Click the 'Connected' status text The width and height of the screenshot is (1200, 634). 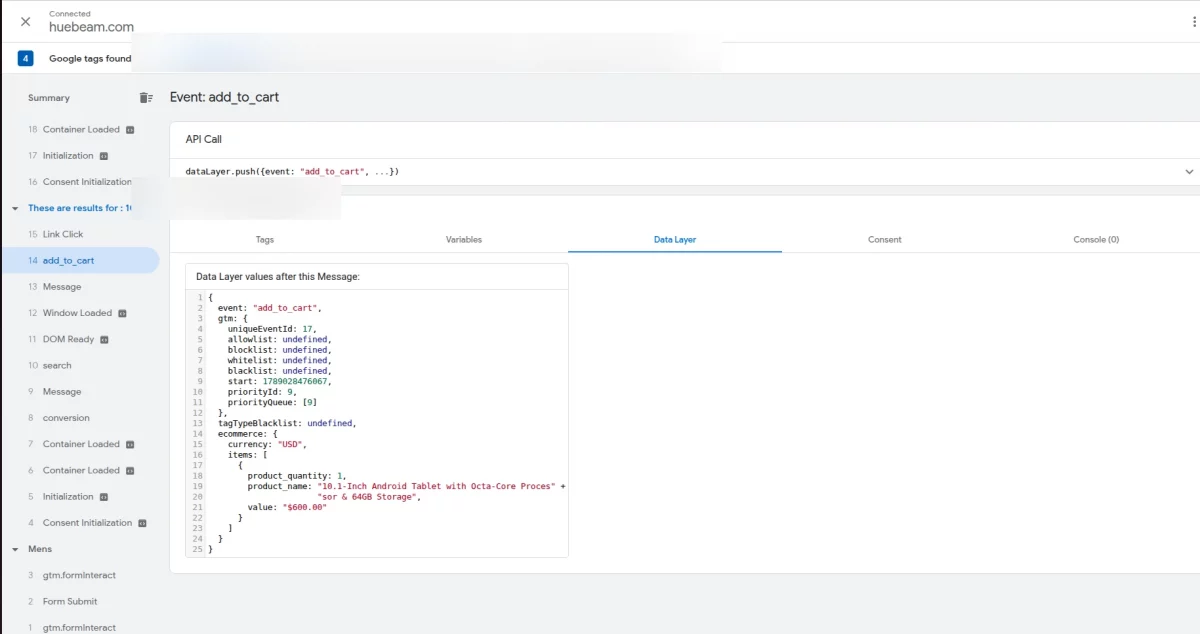tap(70, 14)
